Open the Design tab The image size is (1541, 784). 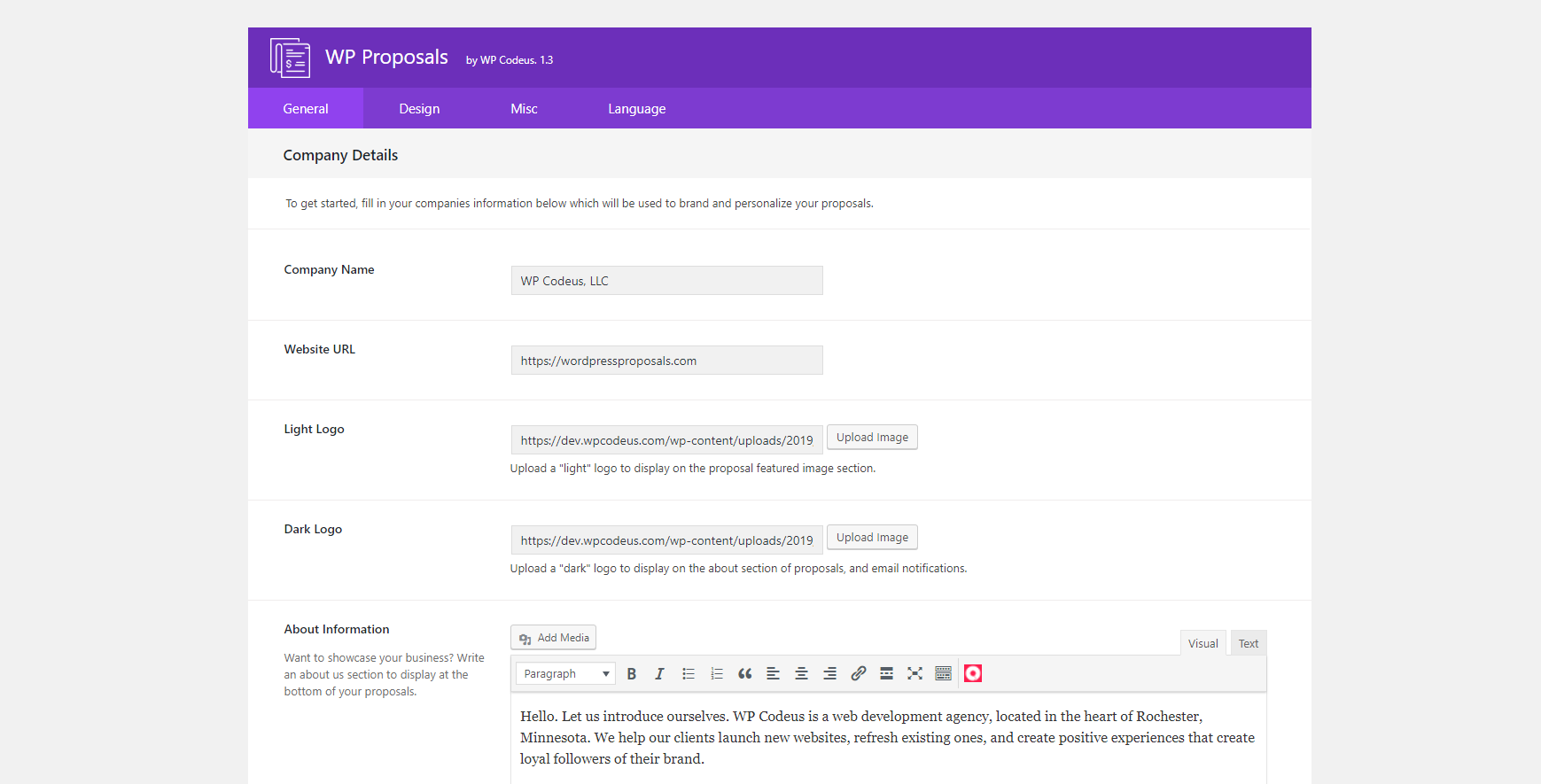coord(419,108)
